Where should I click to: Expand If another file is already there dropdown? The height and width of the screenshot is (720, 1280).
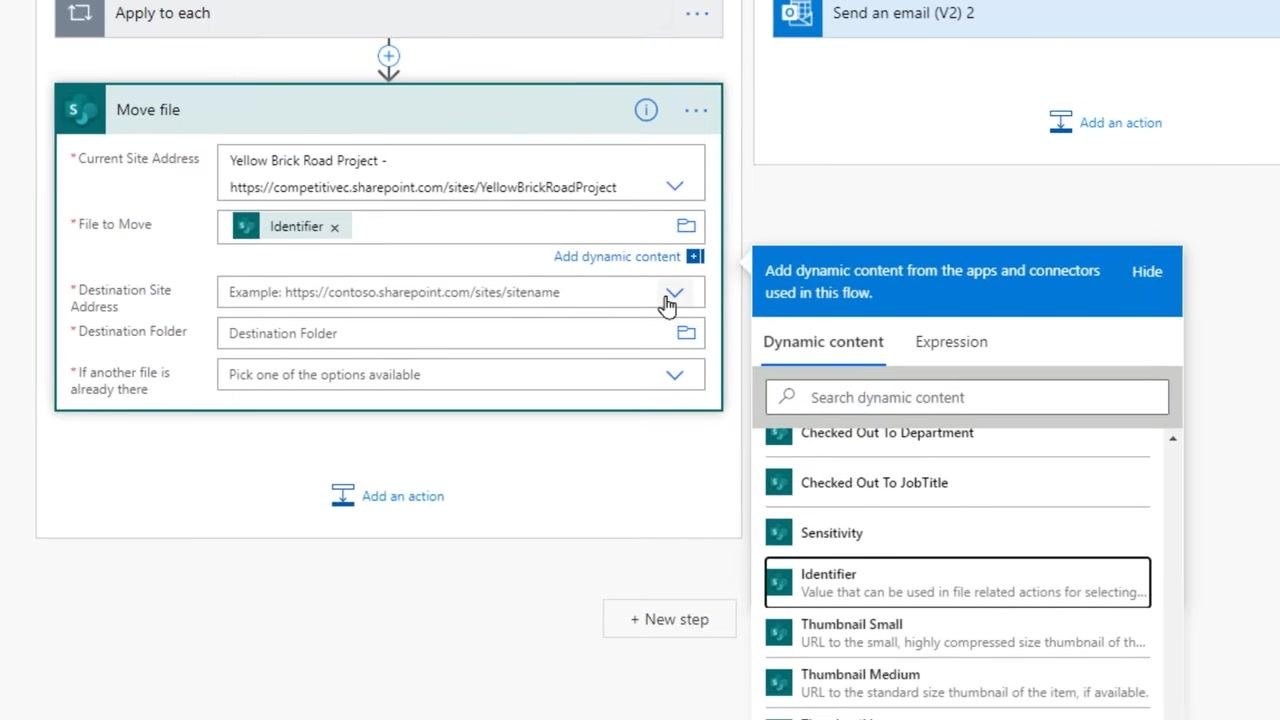(x=675, y=375)
